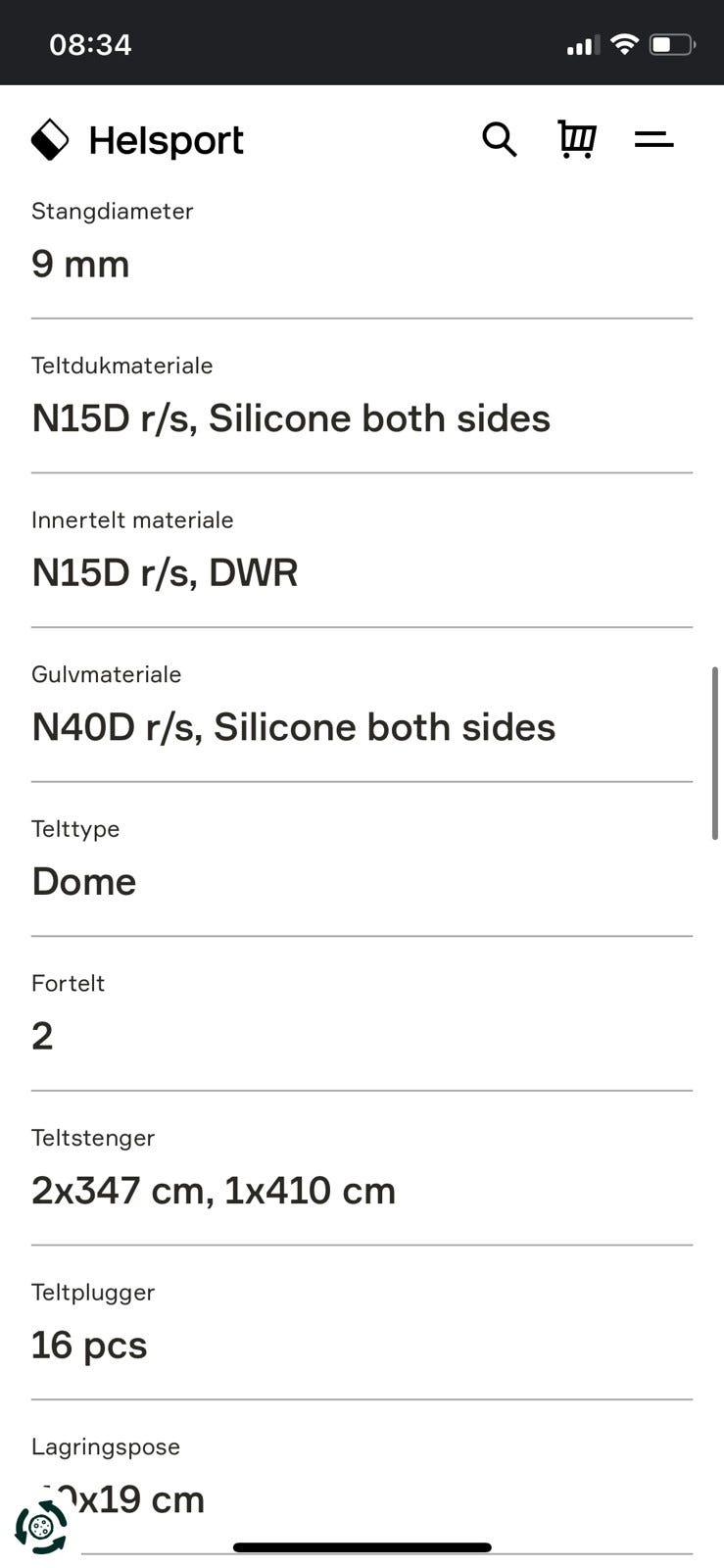Screen dimensions: 724x1568
Task: Open the cookie settings badge icon
Action: pos(41,1526)
